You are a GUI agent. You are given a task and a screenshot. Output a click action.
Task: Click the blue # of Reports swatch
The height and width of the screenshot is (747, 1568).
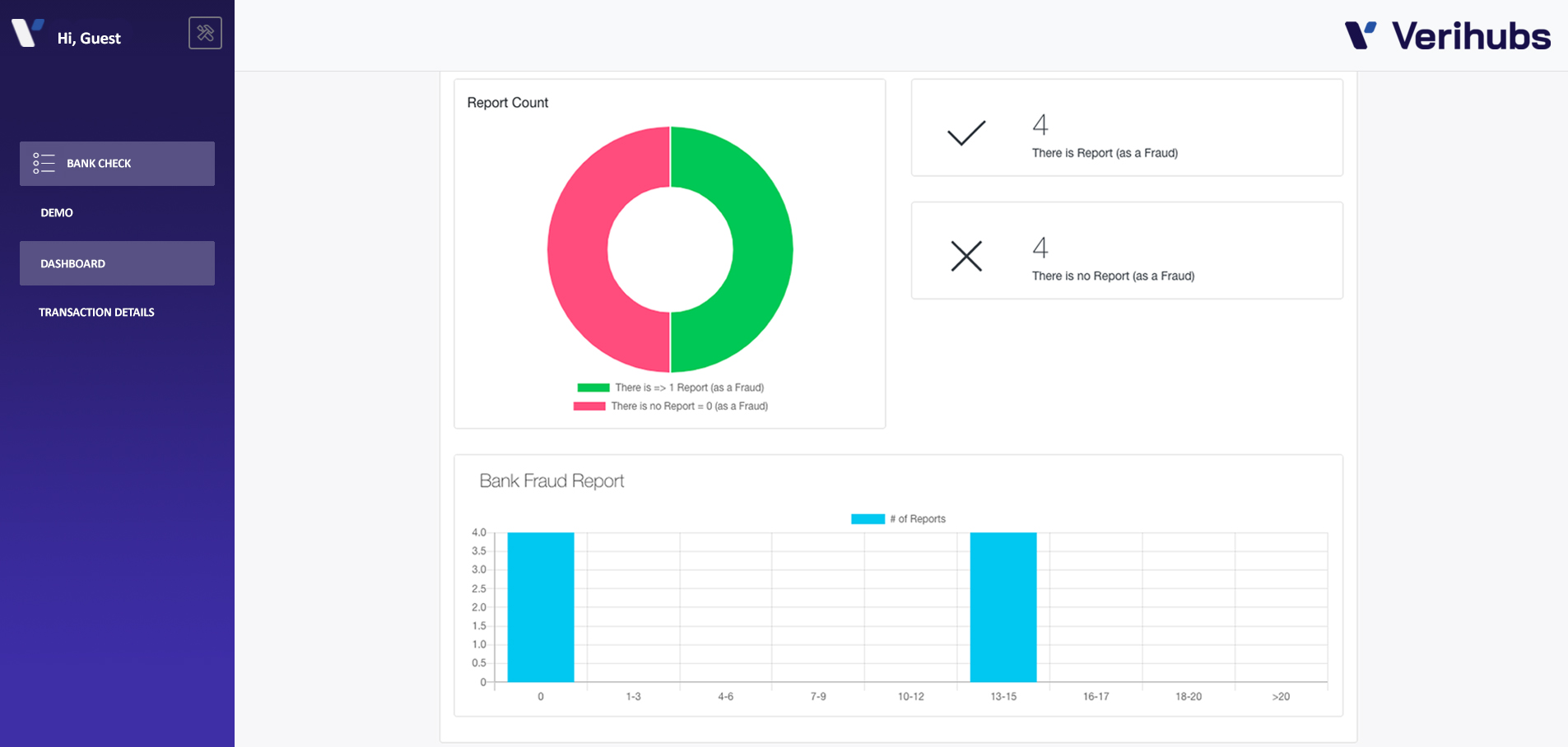click(868, 519)
